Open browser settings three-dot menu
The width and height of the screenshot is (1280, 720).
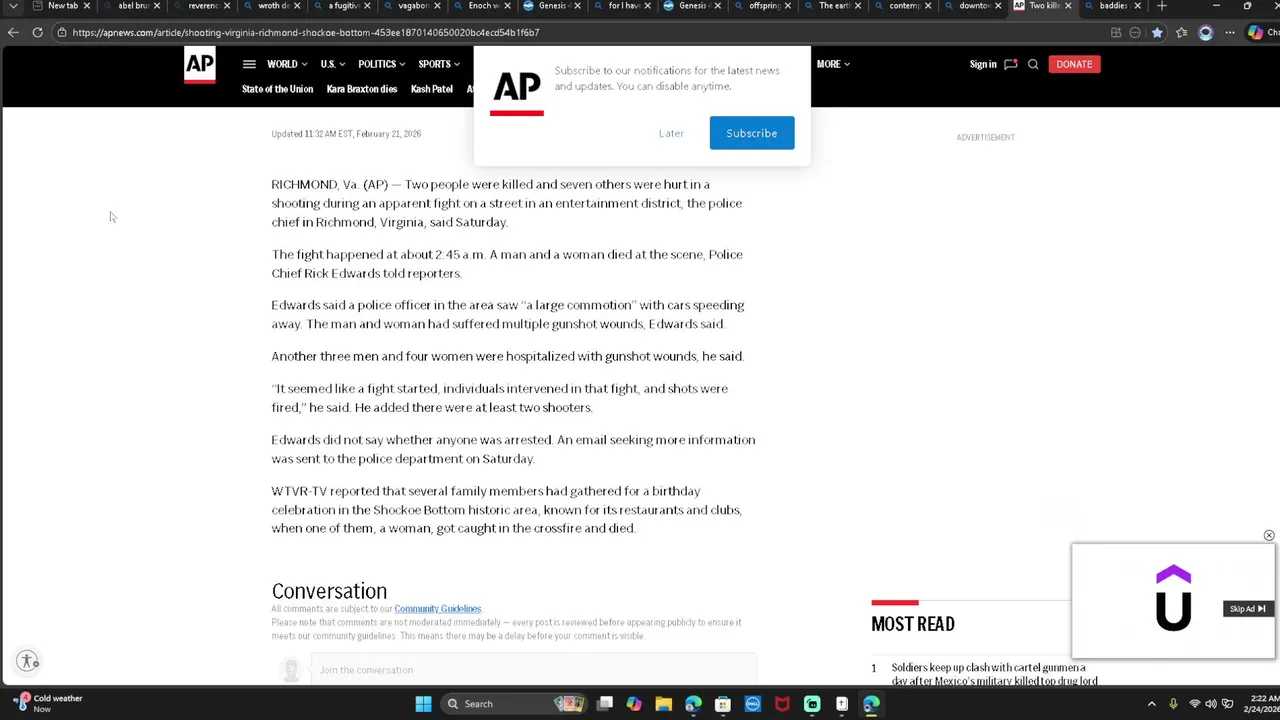pyautogui.click(x=1230, y=32)
